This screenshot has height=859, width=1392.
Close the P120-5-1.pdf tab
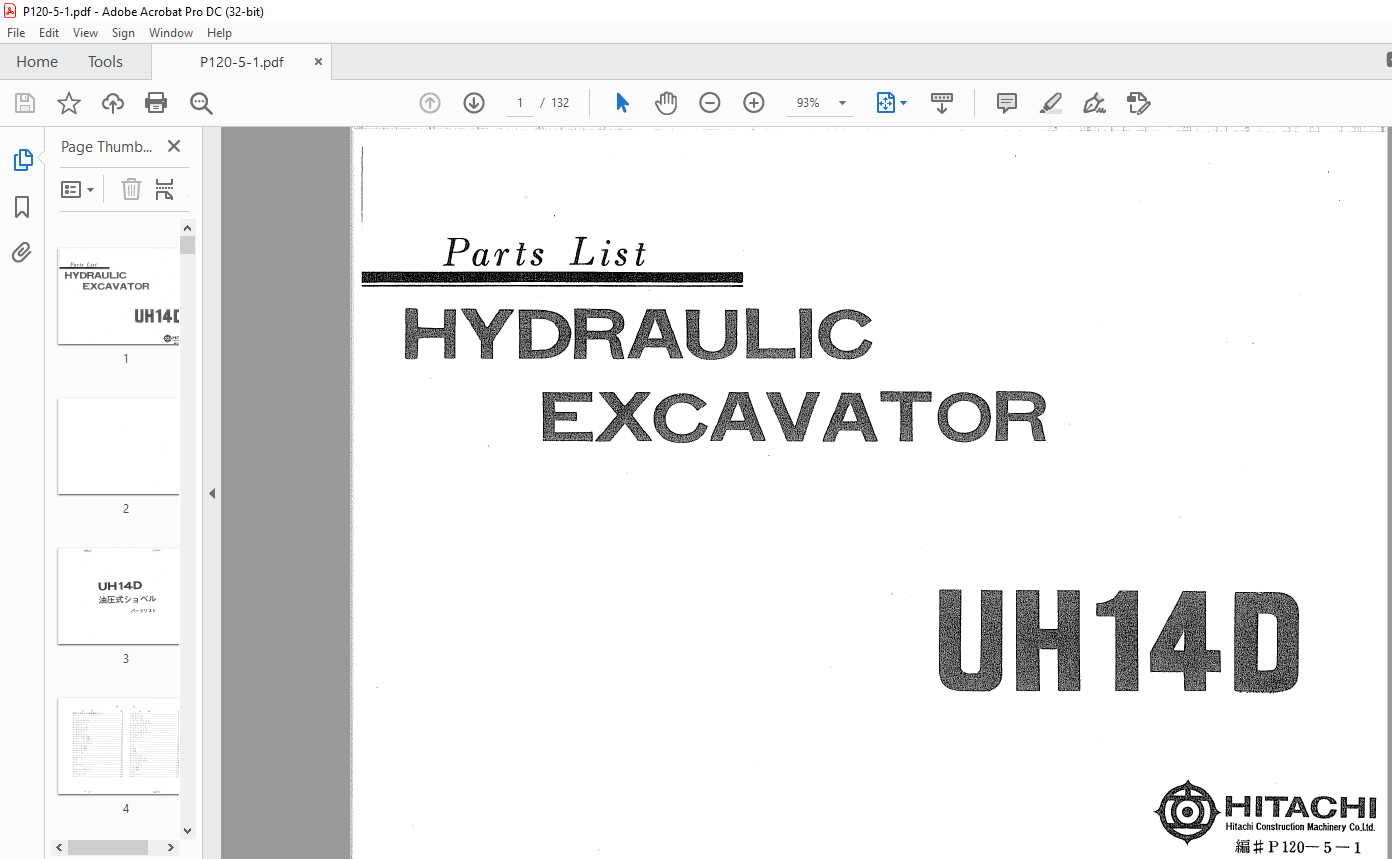pyautogui.click(x=318, y=62)
